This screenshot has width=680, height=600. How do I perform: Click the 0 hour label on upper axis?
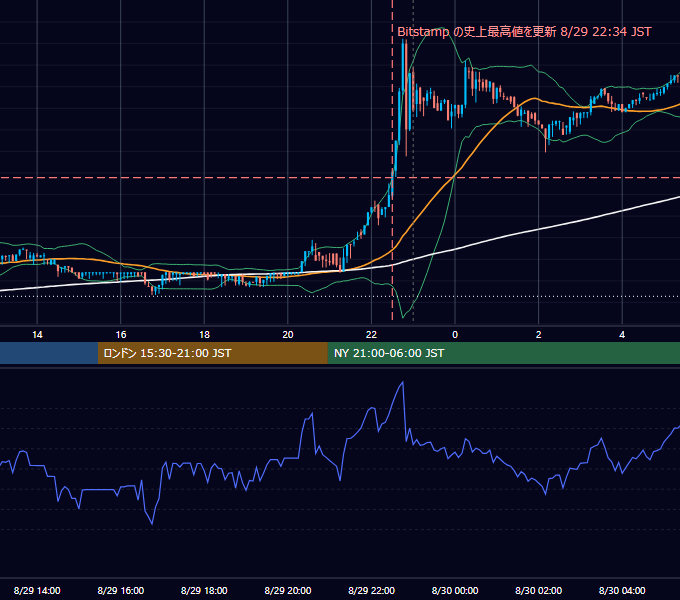click(455, 335)
